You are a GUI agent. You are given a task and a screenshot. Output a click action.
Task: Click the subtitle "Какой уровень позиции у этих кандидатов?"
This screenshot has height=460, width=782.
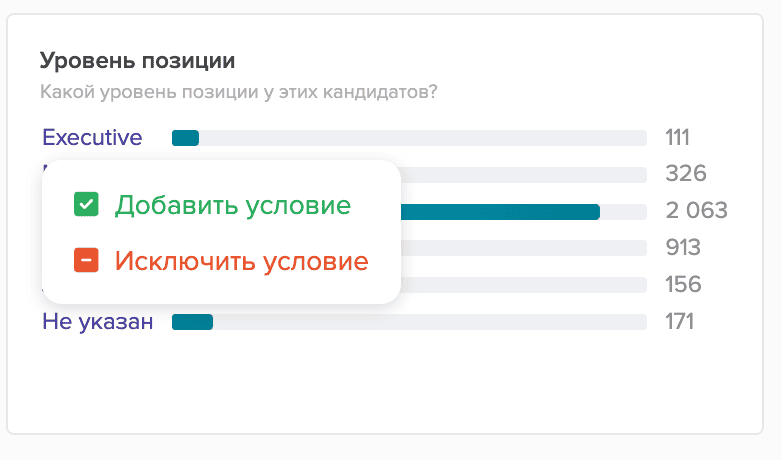[239, 93]
